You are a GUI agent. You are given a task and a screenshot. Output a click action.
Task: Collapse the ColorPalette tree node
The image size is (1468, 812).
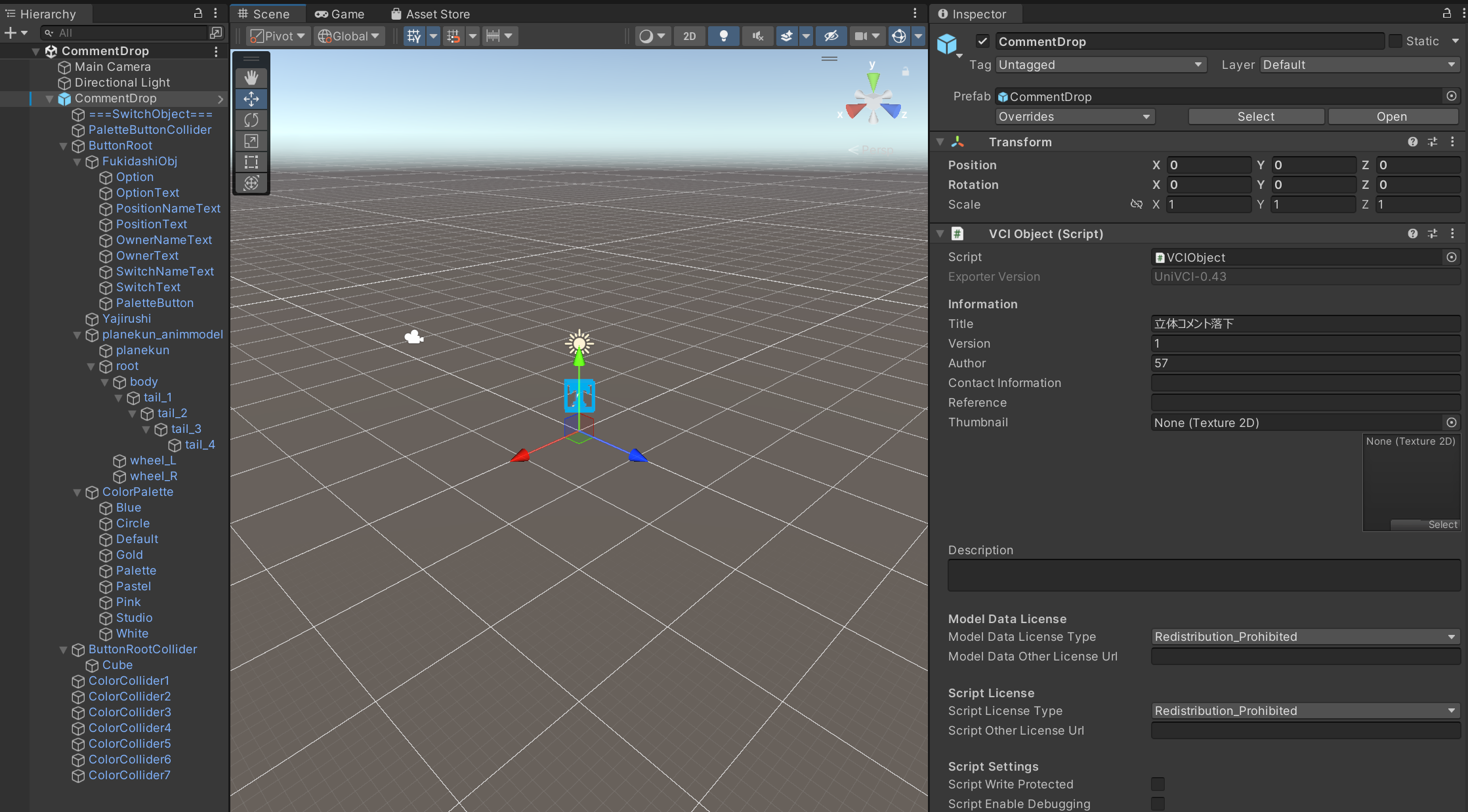point(77,492)
